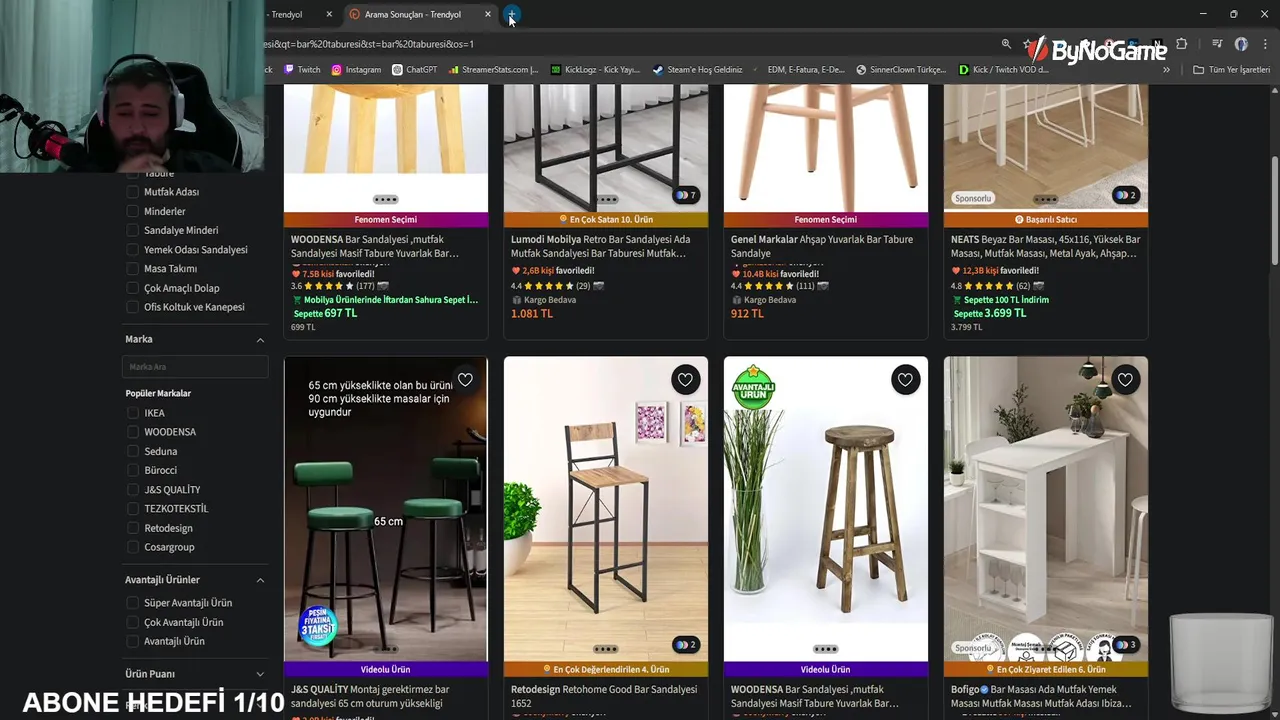
Task: Add Retodesign bar chair to favorites
Action: pyautogui.click(x=685, y=380)
